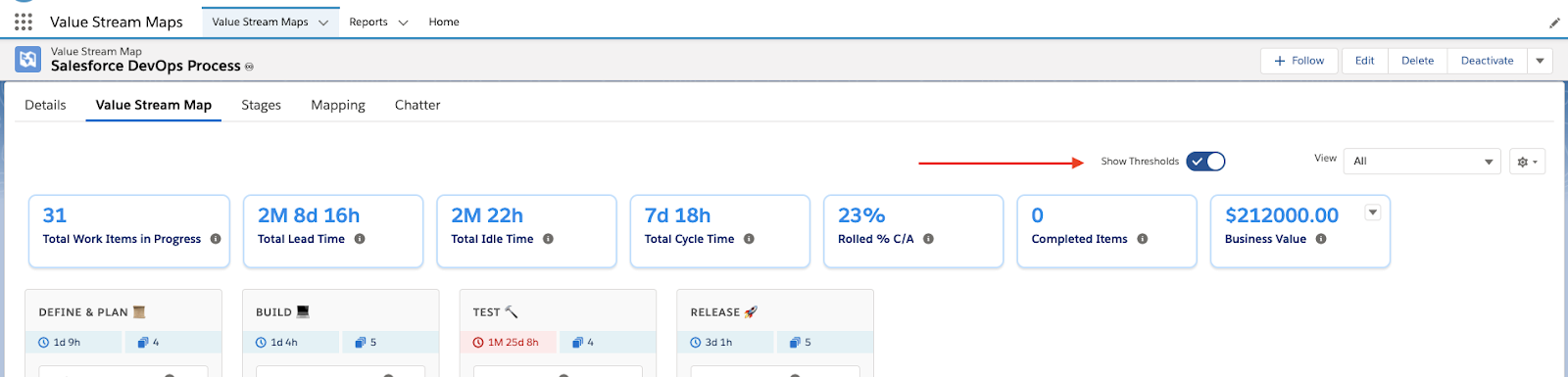Click work items icon in Test stage
The width and height of the screenshot is (1568, 377).
click(x=578, y=343)
